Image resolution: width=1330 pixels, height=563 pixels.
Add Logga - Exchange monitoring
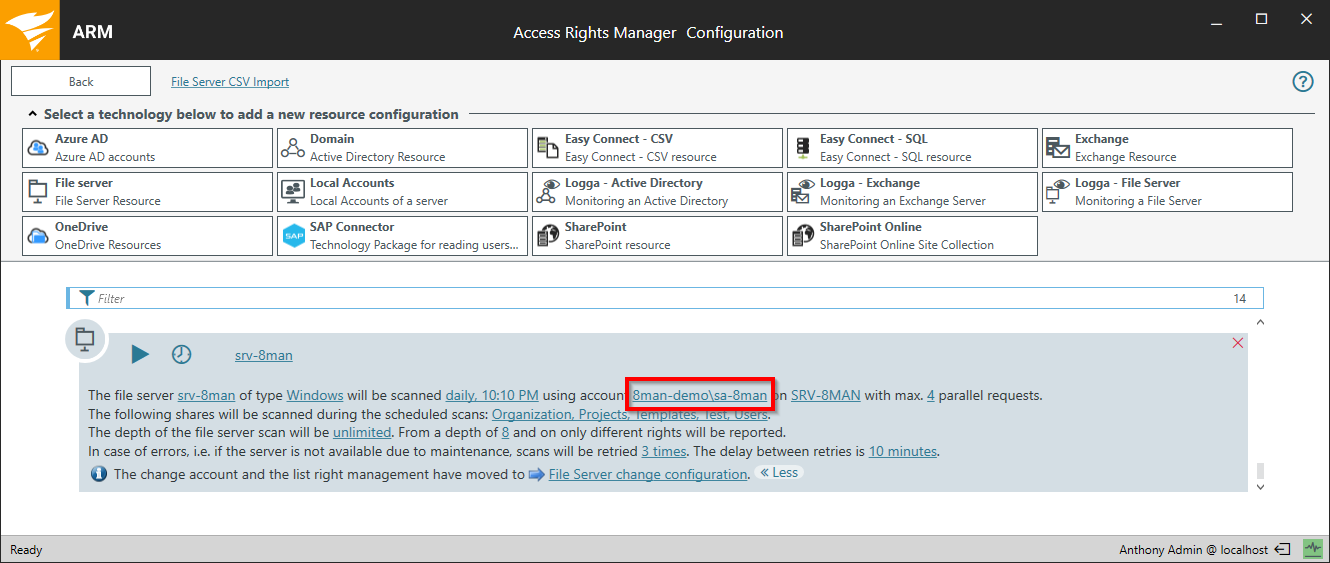(x=912, y=192)
